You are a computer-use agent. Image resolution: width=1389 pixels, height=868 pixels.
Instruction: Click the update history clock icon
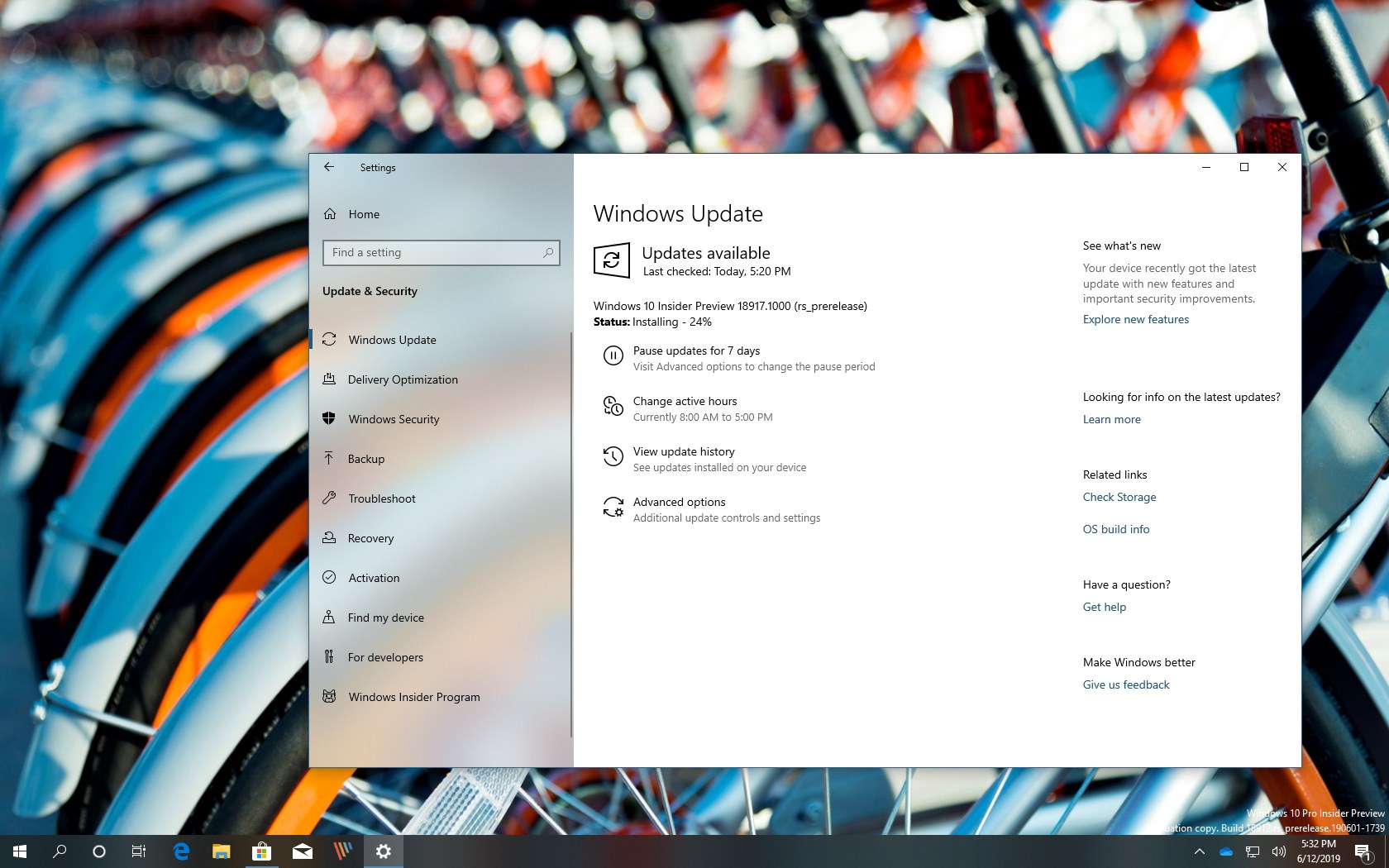point(613,456)
